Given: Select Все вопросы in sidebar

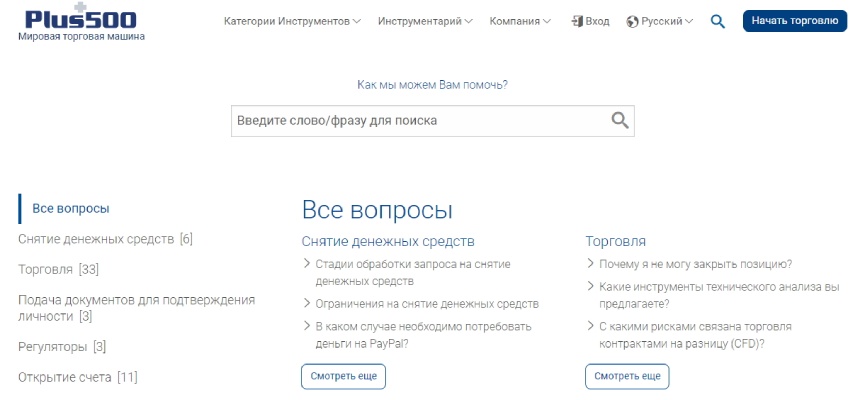Looking at the screenshot, I should click(x=71, y=209).
